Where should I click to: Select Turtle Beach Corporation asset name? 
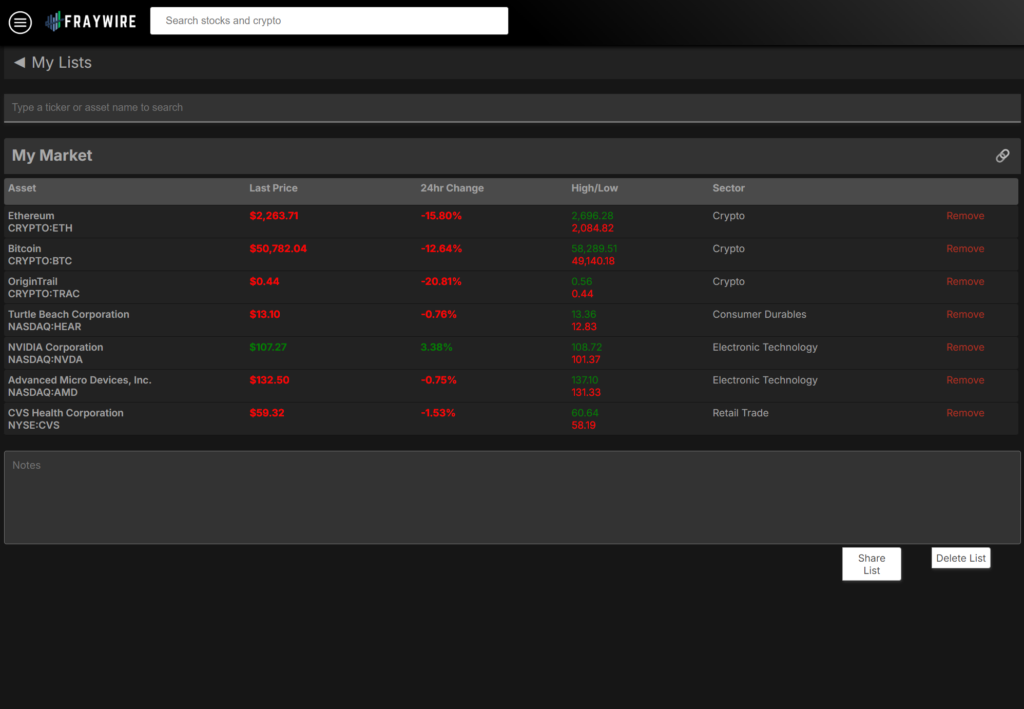tap(69, 315)
